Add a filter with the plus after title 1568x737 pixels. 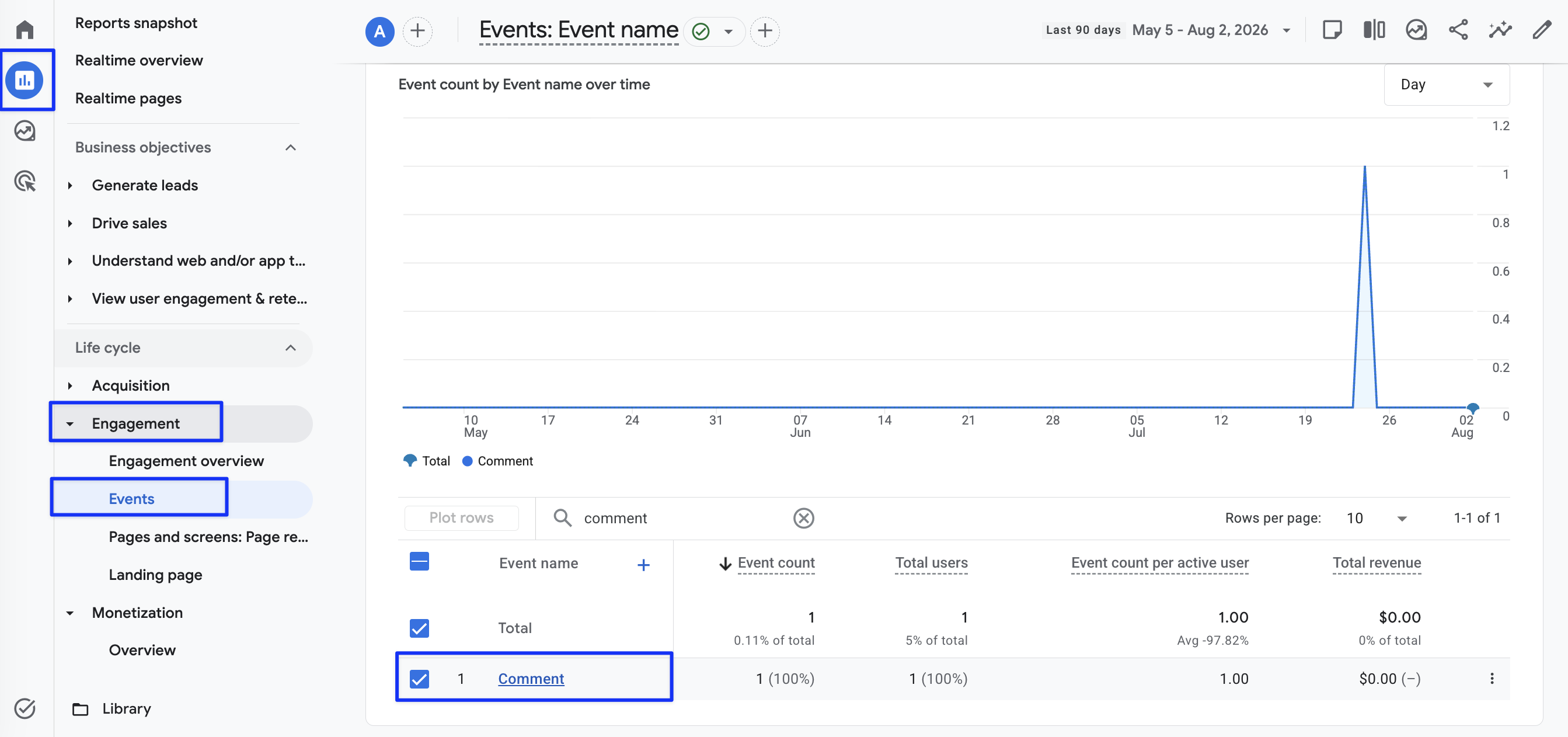click(765, 31)
